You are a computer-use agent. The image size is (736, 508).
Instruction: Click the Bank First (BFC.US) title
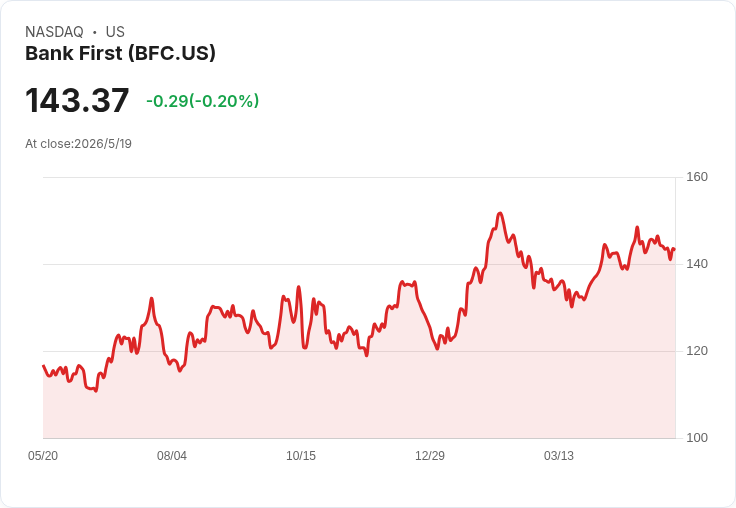[120, 54]
